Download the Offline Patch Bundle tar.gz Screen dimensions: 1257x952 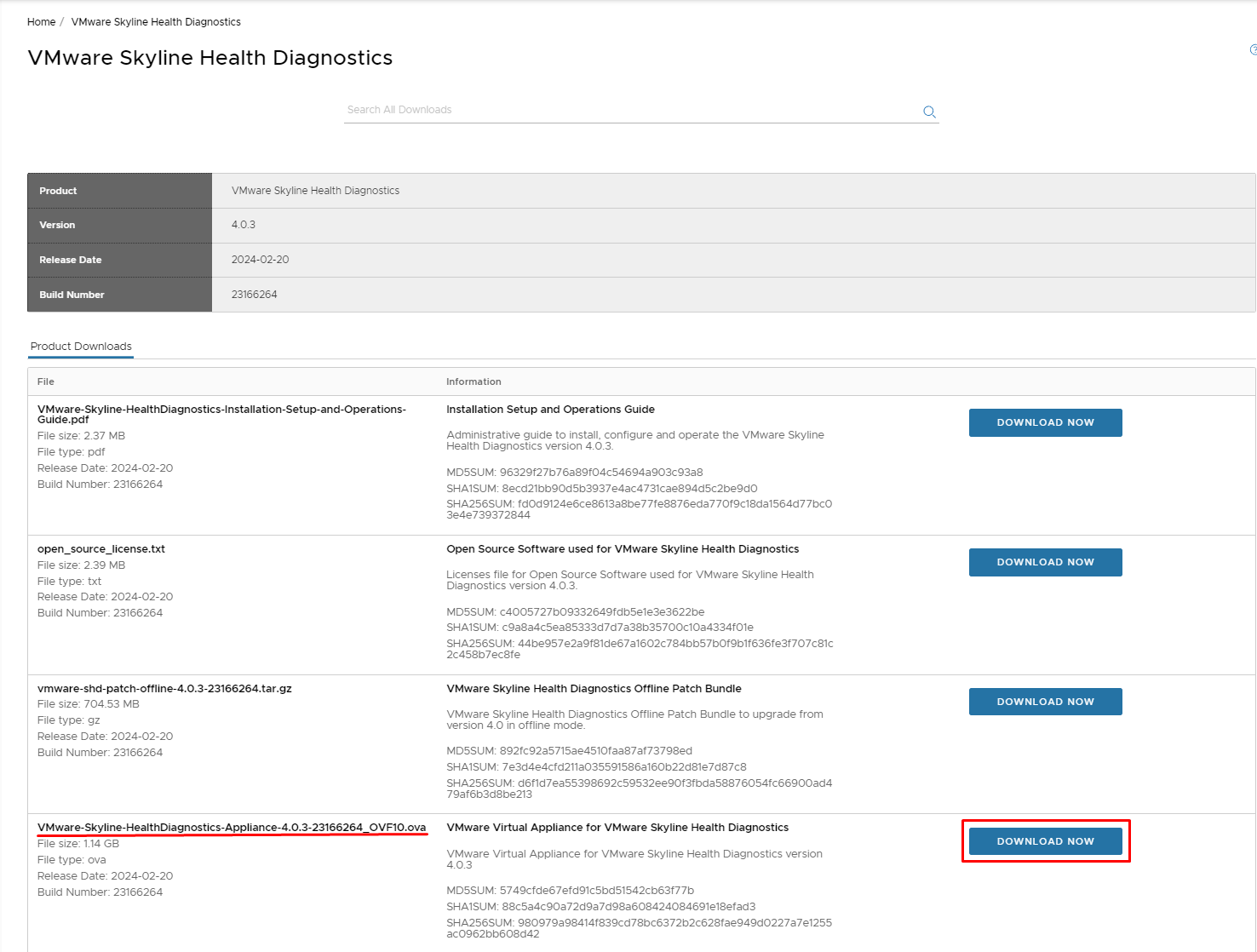click(x=1045, y=702)
